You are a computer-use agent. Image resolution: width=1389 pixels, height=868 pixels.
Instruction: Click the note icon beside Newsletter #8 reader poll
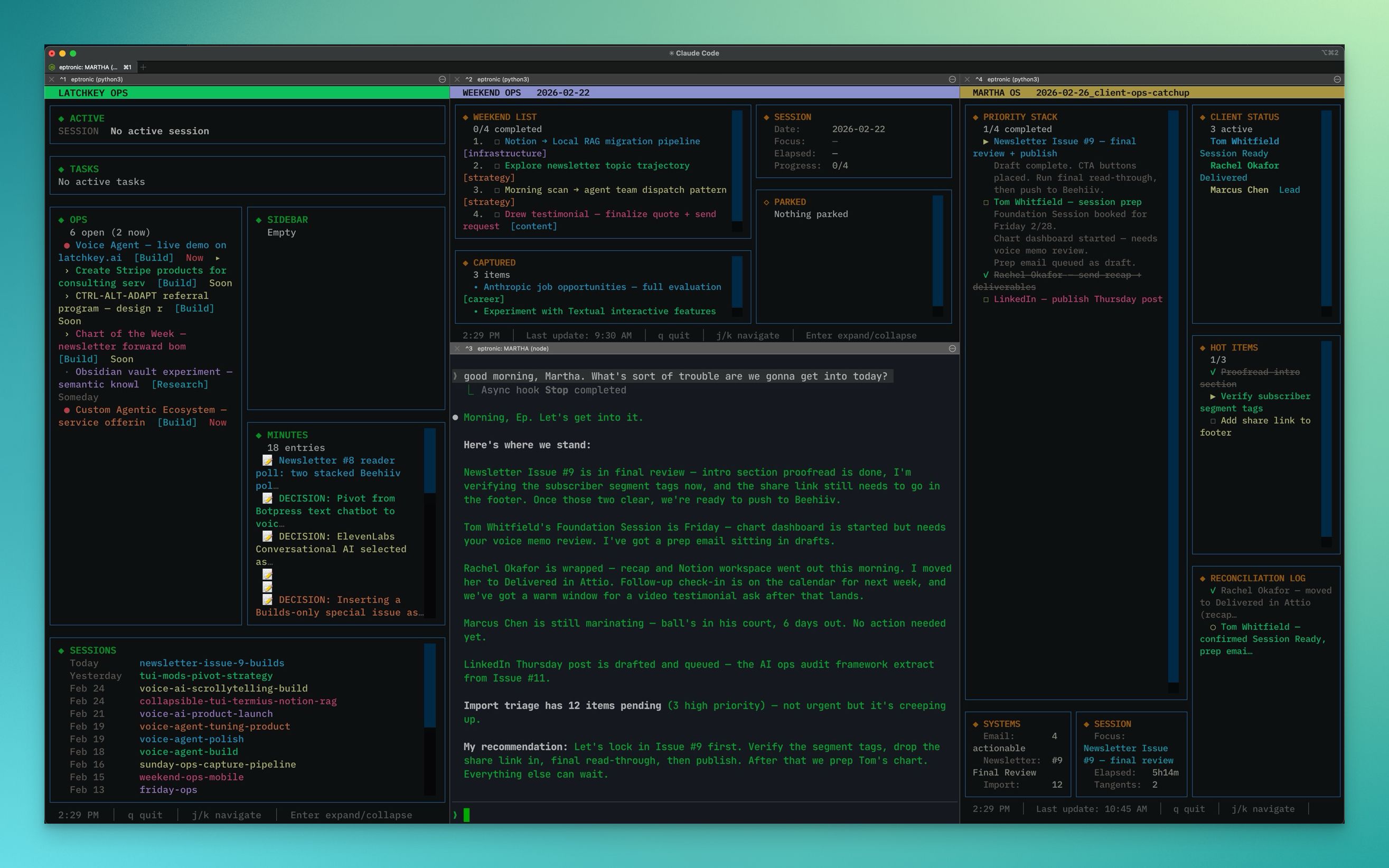(268, 460)
